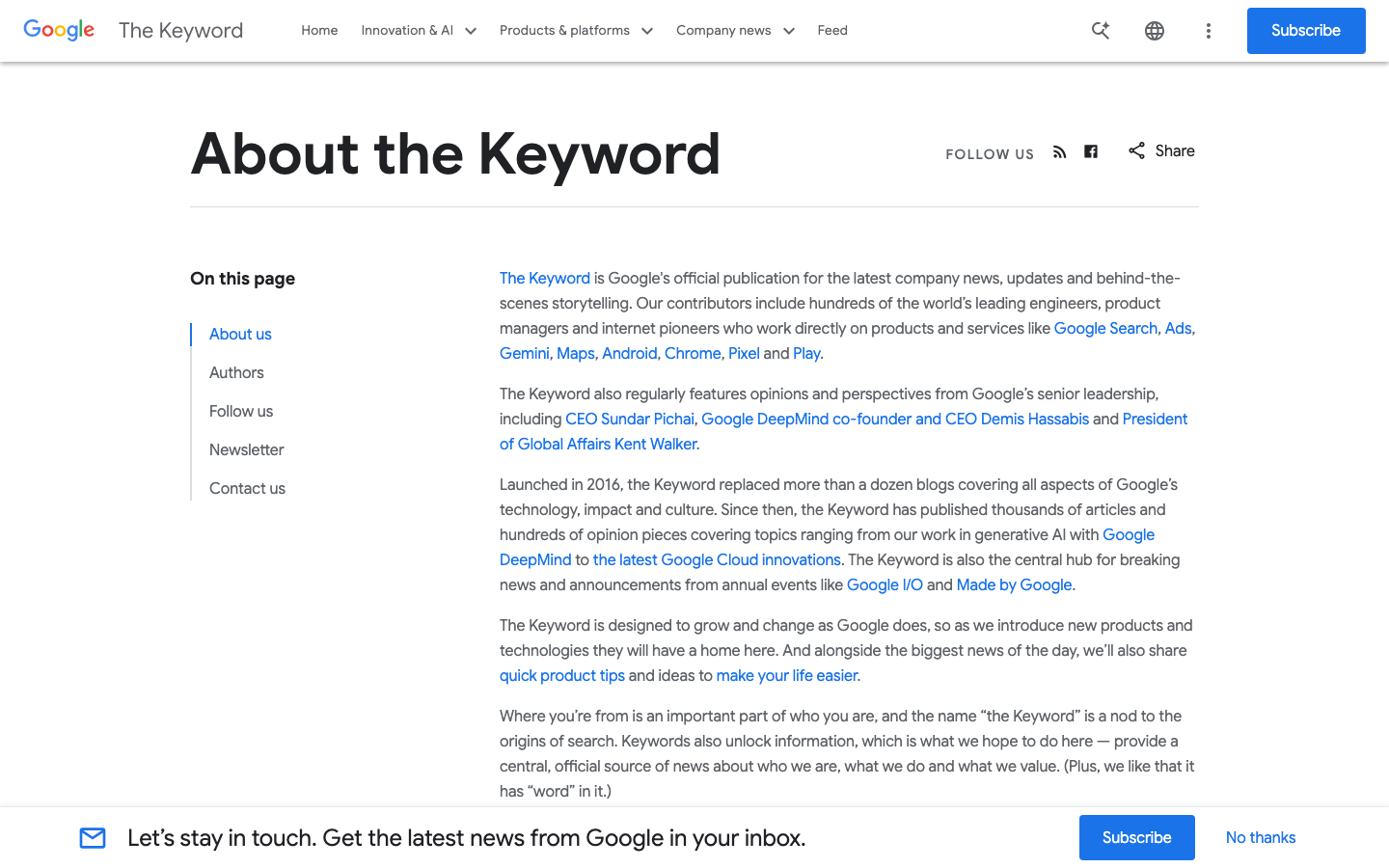Click the header Subscribe button
The width and height of the screenshot is (1389, 868).
point(1306,31)
